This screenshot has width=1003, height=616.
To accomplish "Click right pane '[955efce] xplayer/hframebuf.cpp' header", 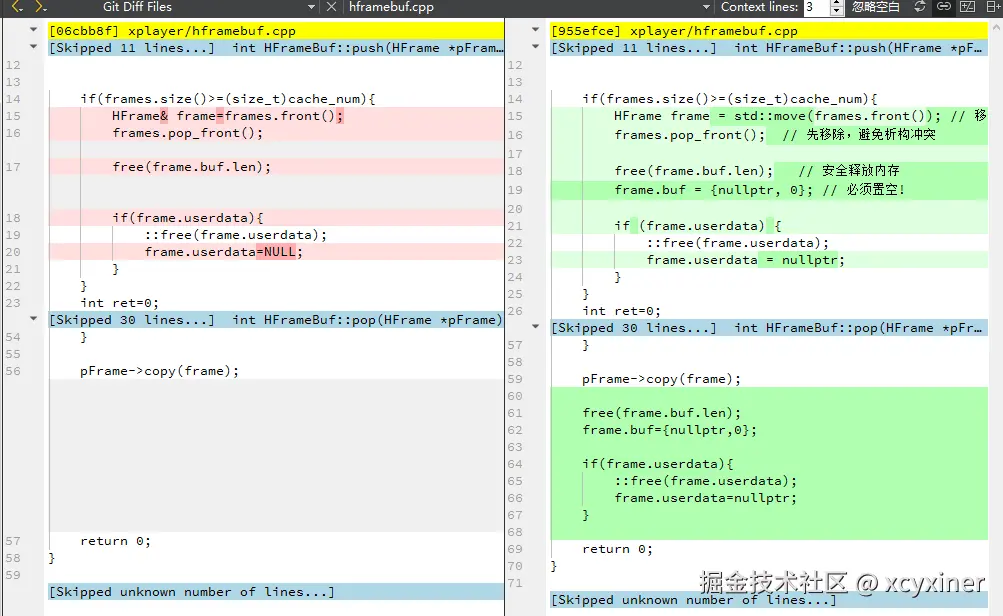I will point(769,31).
